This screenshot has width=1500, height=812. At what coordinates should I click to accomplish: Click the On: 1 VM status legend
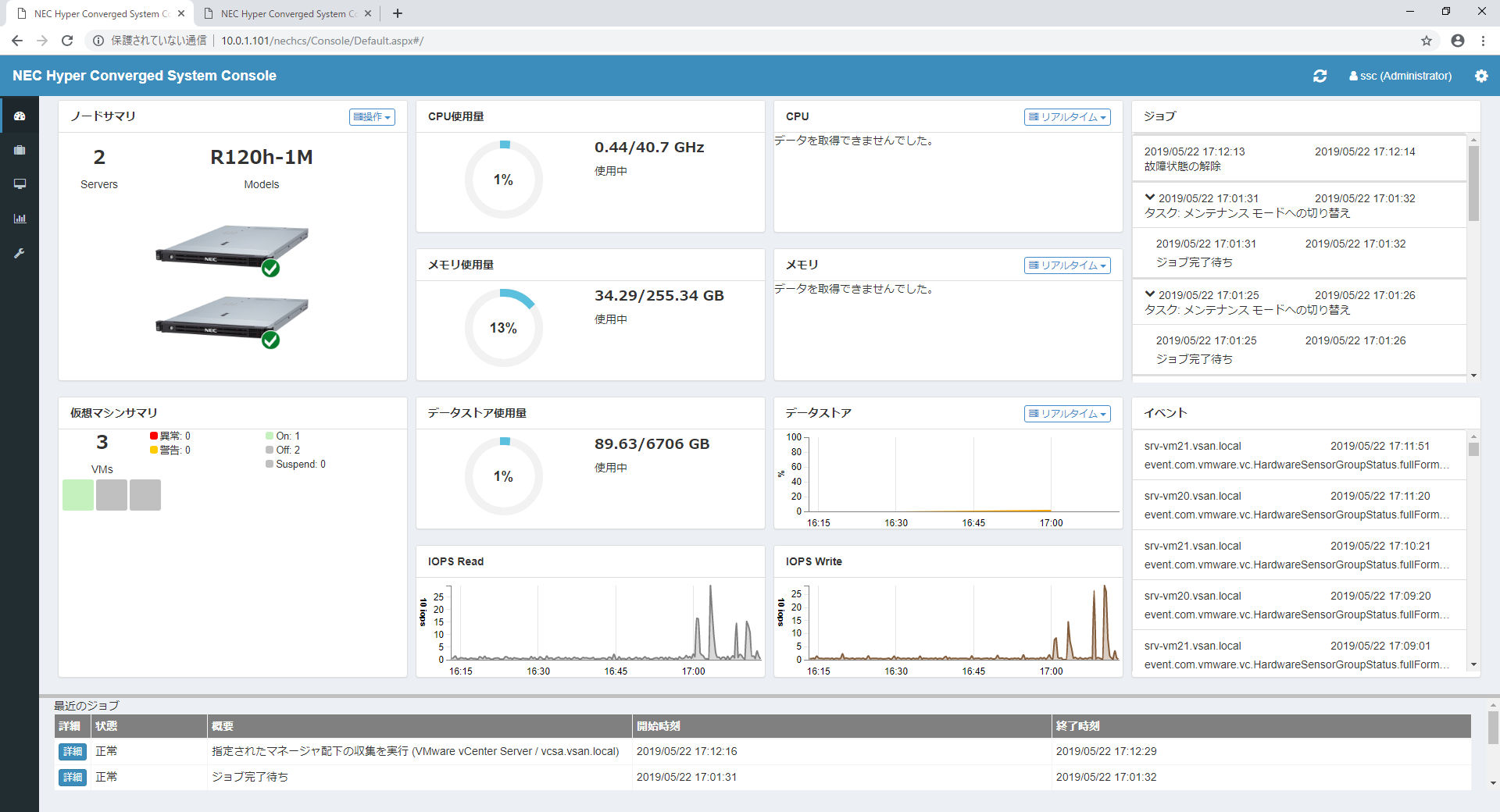[283, 436]
